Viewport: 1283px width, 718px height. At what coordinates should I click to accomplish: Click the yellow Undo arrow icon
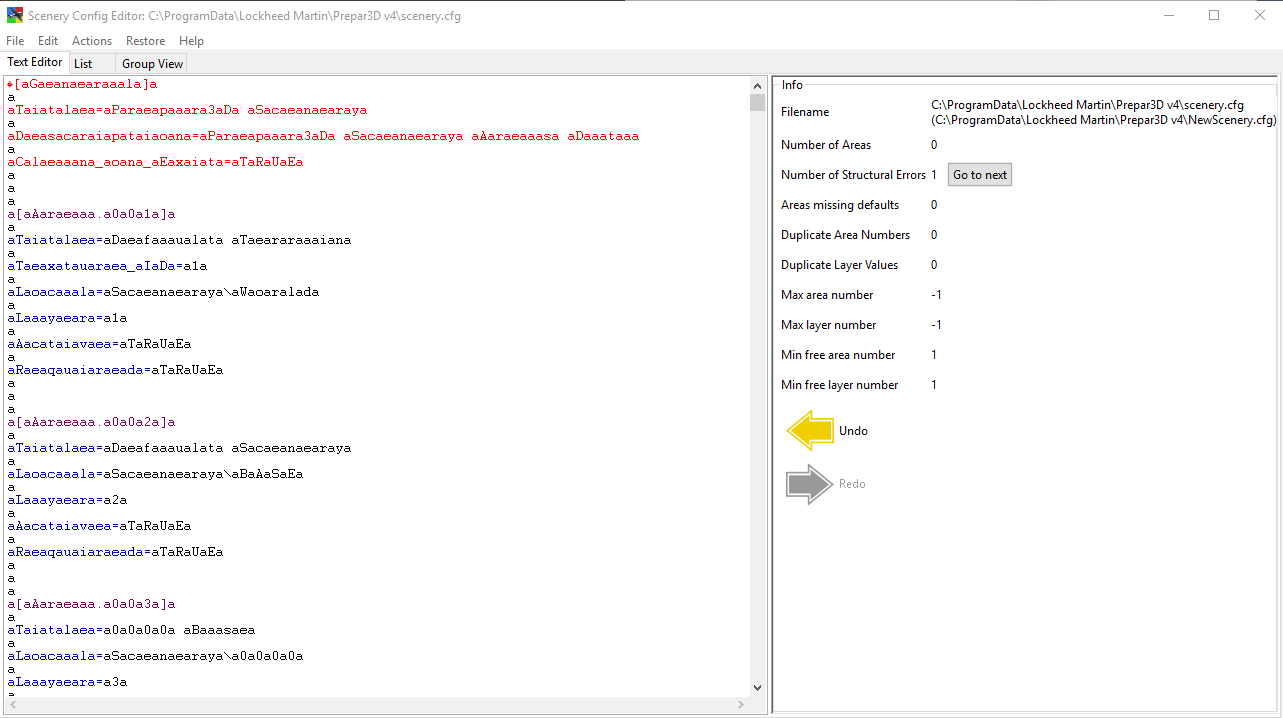click(x=810, y=431)
